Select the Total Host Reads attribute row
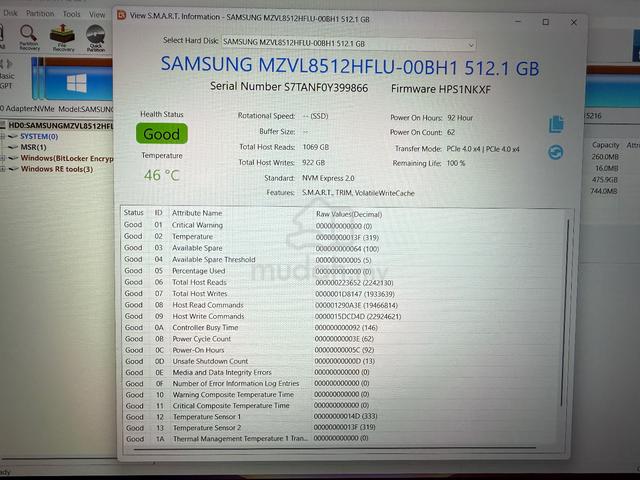This screenshot has height=480, width=640. click(x=343, y=282)
